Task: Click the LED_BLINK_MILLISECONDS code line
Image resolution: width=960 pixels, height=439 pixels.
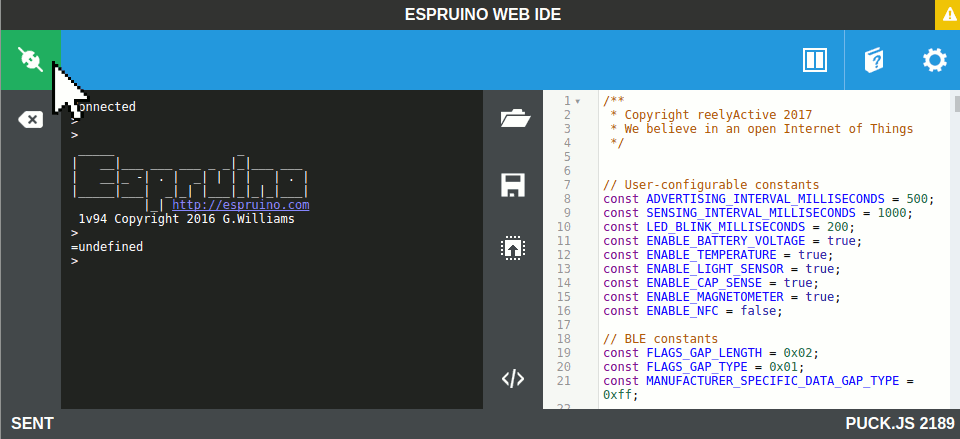Action: tap(729, 227)
